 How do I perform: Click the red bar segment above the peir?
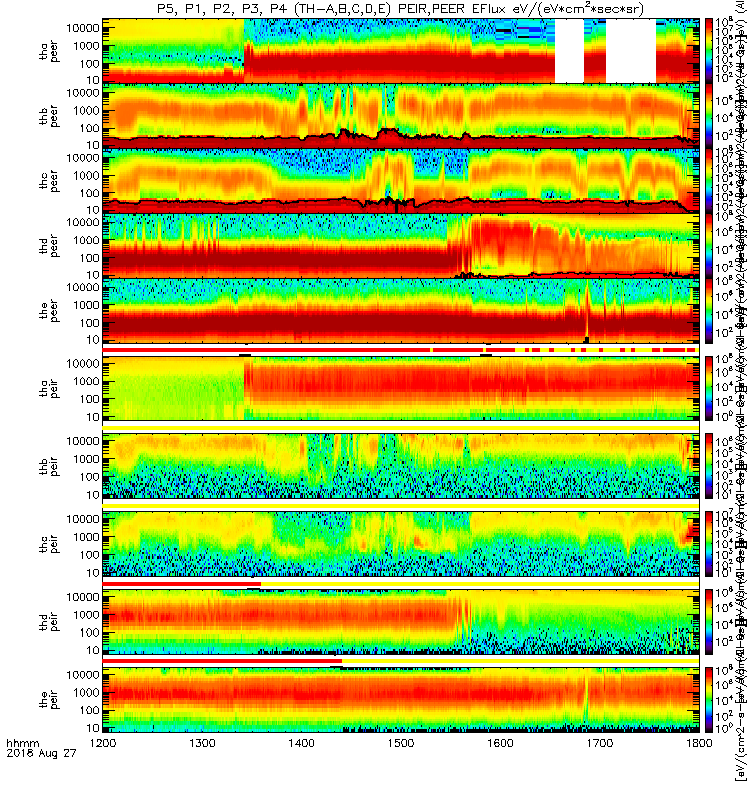(x=222, y=661)
